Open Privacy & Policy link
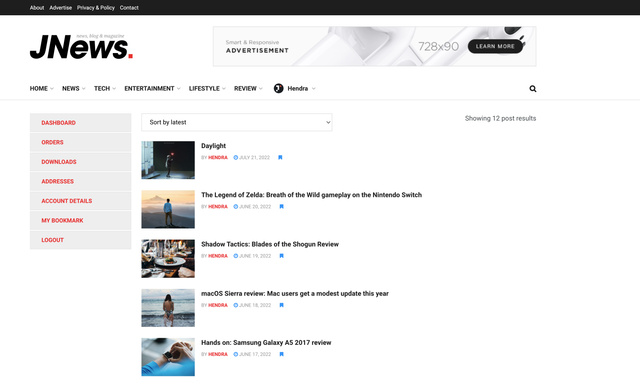This screenshot has width=640, height=385. 96,8
